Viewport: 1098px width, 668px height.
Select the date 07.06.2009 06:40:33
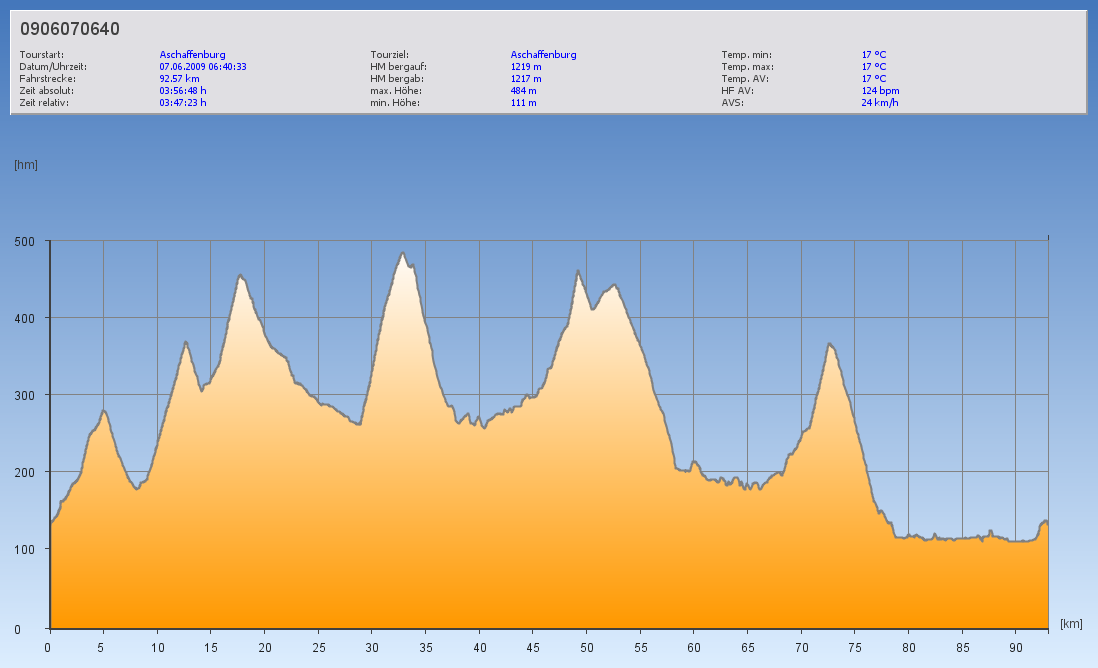coord(203,67)
